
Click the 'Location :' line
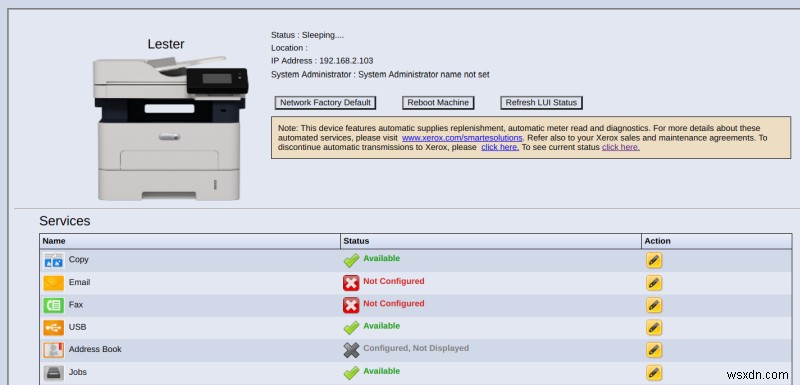coord(289,48)
